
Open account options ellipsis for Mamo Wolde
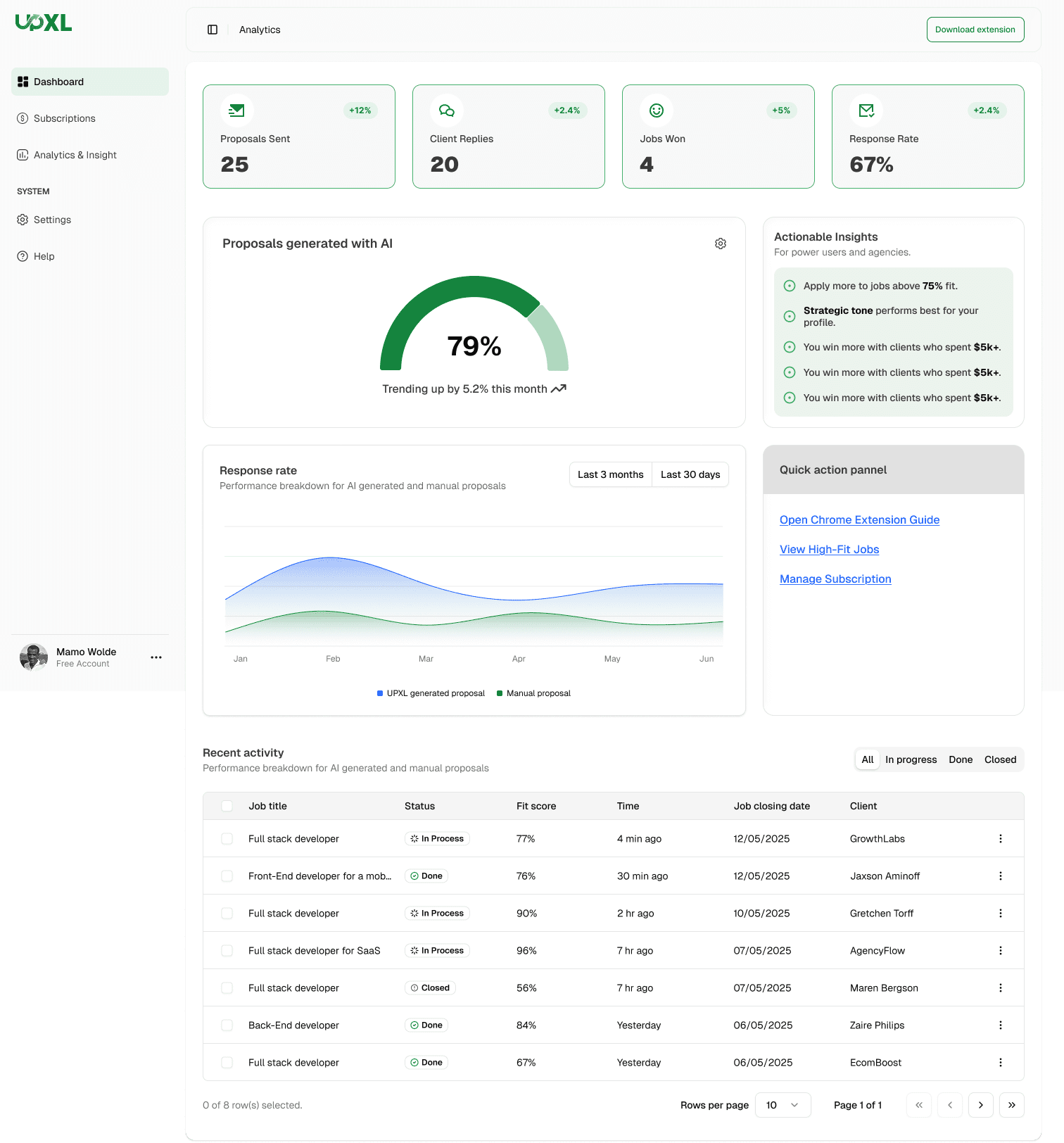pos(156,657)
